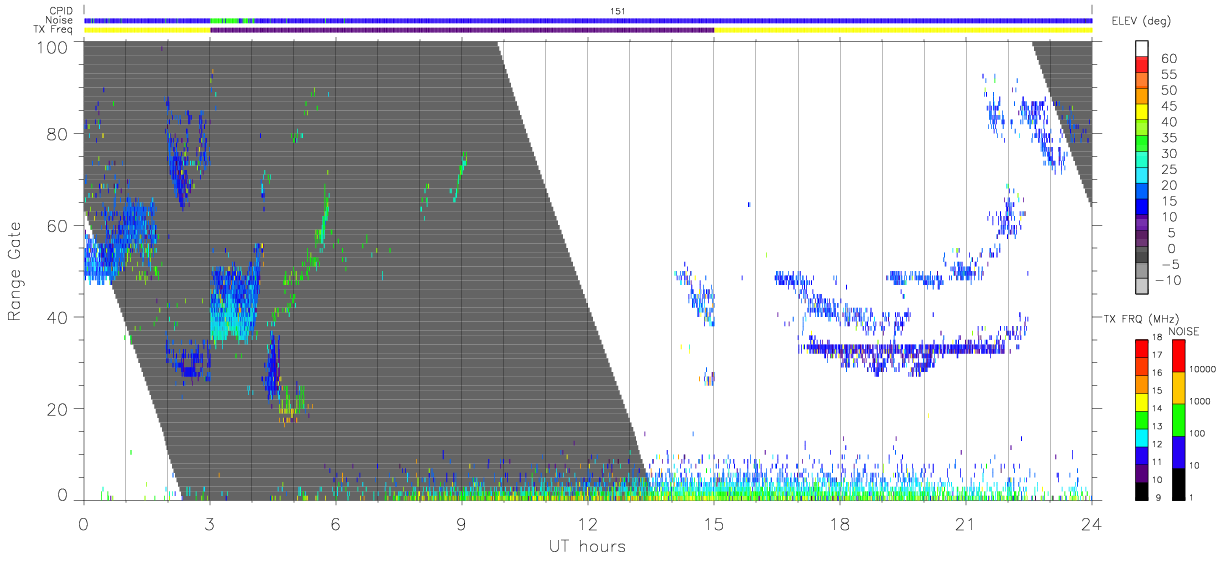Click the purple section of the TX Freq strip
1228x567 pixels.
[462, 30]
